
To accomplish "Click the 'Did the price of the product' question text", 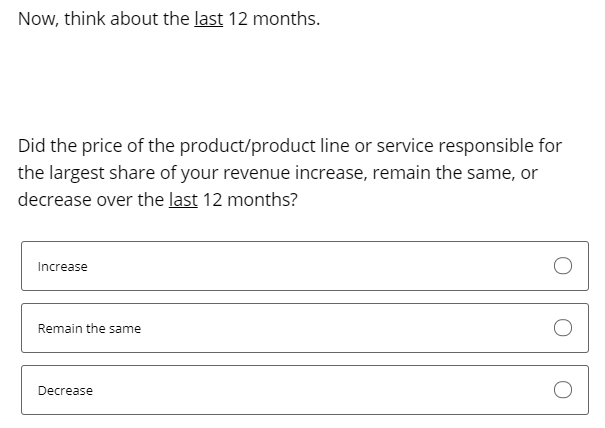I will 290,173.
